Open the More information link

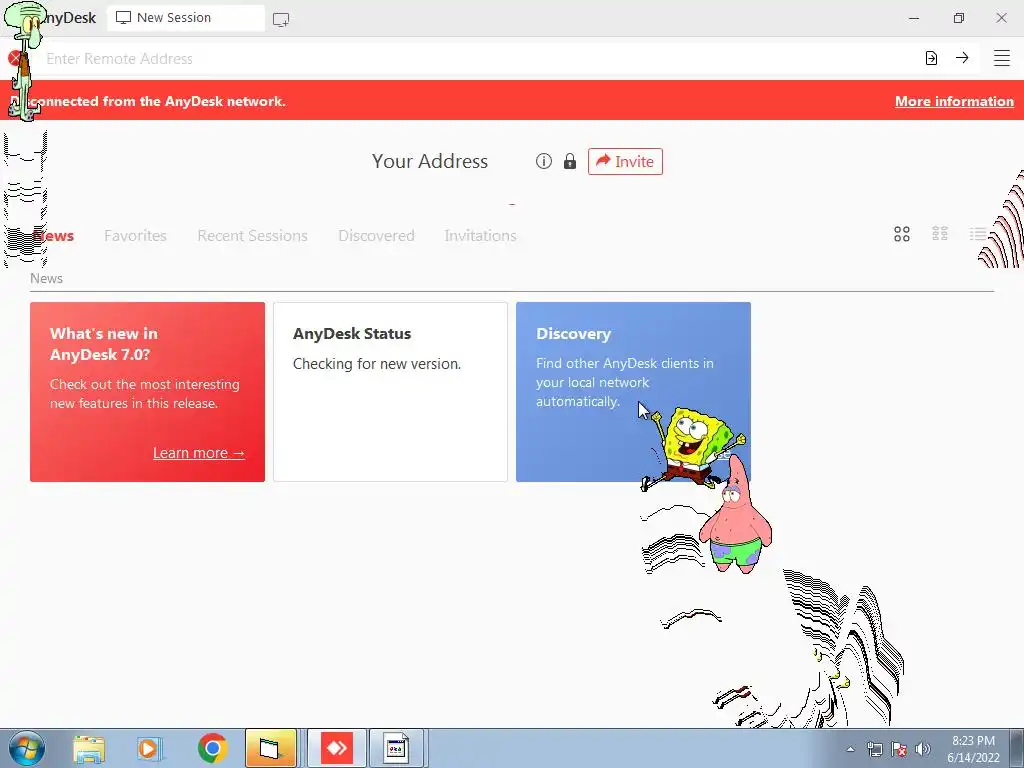tap(954, 101)
